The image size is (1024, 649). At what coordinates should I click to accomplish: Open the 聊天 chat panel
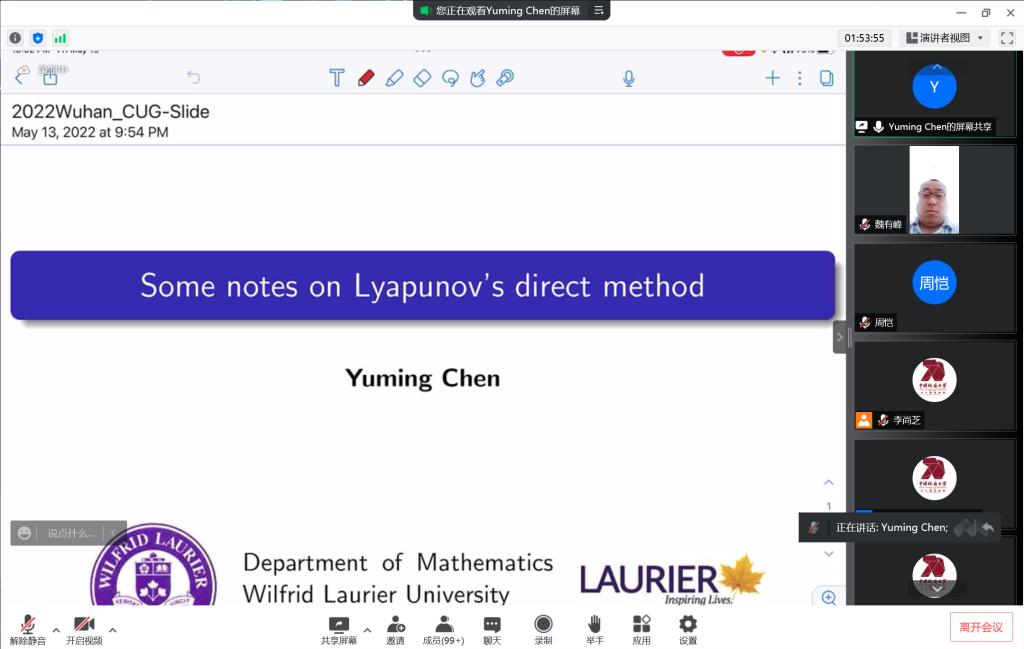click(492, 626)
